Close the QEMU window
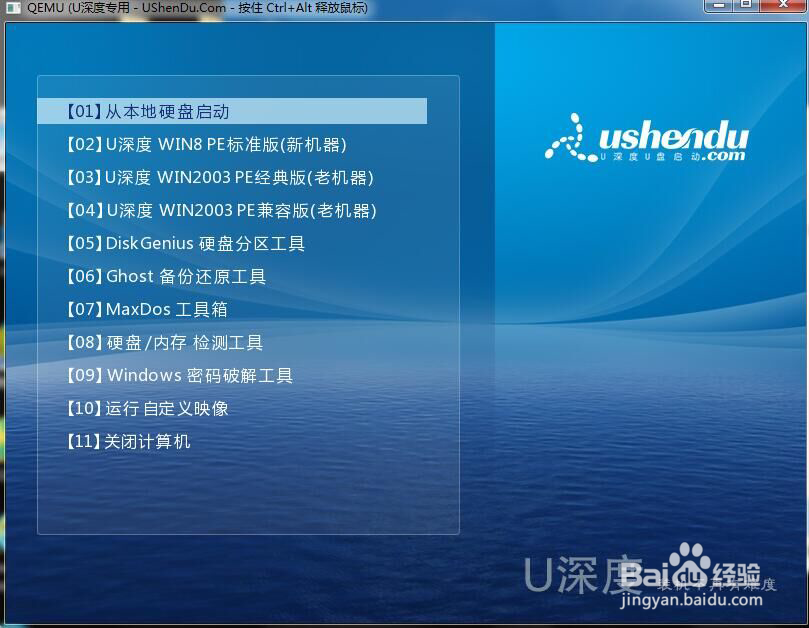Viewport: 809px width, 628px height. pyautogui.click(x=783, y=5)
